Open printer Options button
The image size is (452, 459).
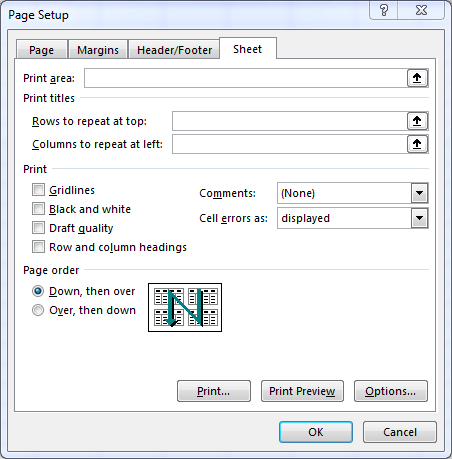[391, 391]
